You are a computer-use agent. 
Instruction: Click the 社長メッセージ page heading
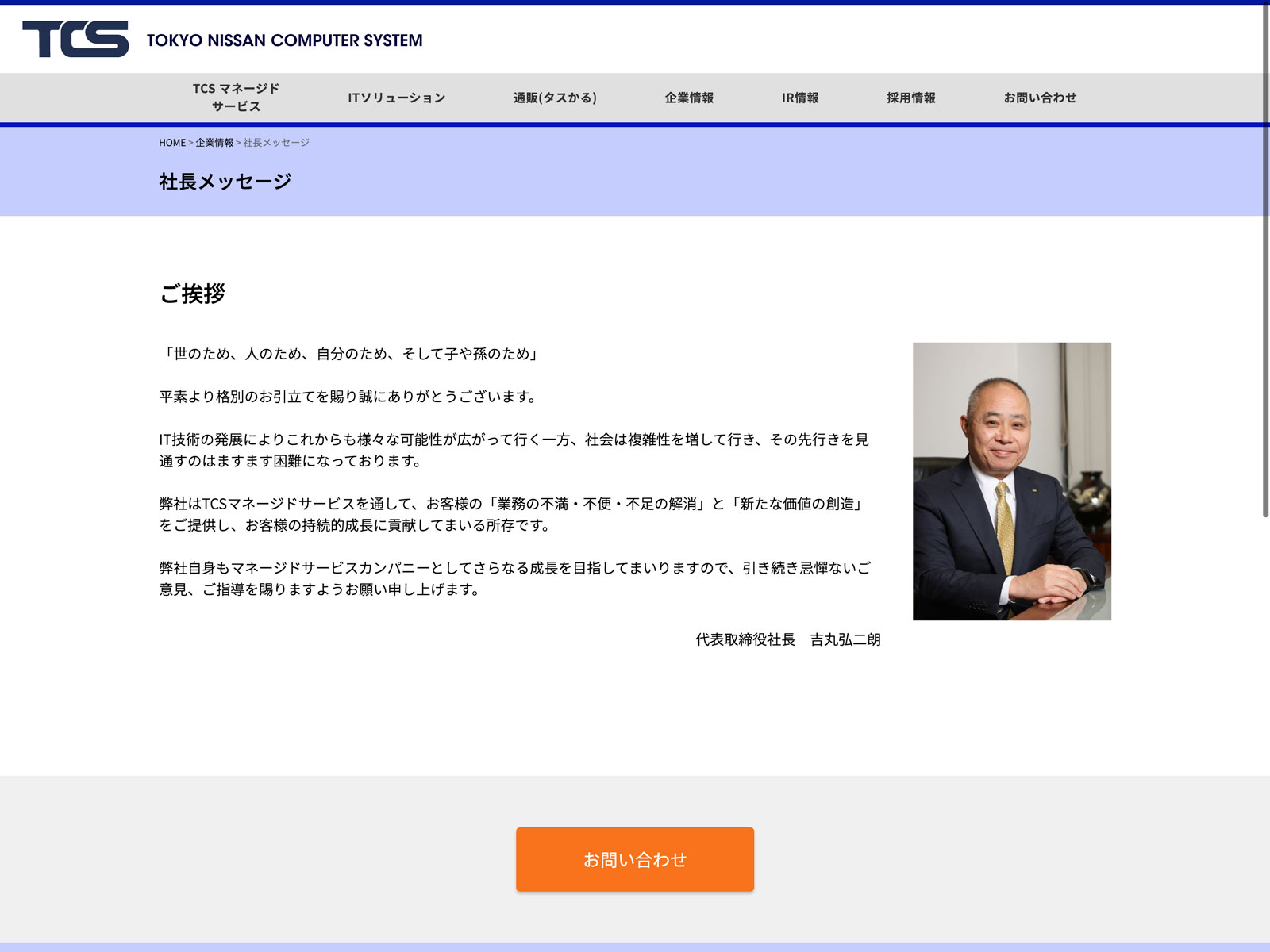pyautogui.click(x=225, y=182)
